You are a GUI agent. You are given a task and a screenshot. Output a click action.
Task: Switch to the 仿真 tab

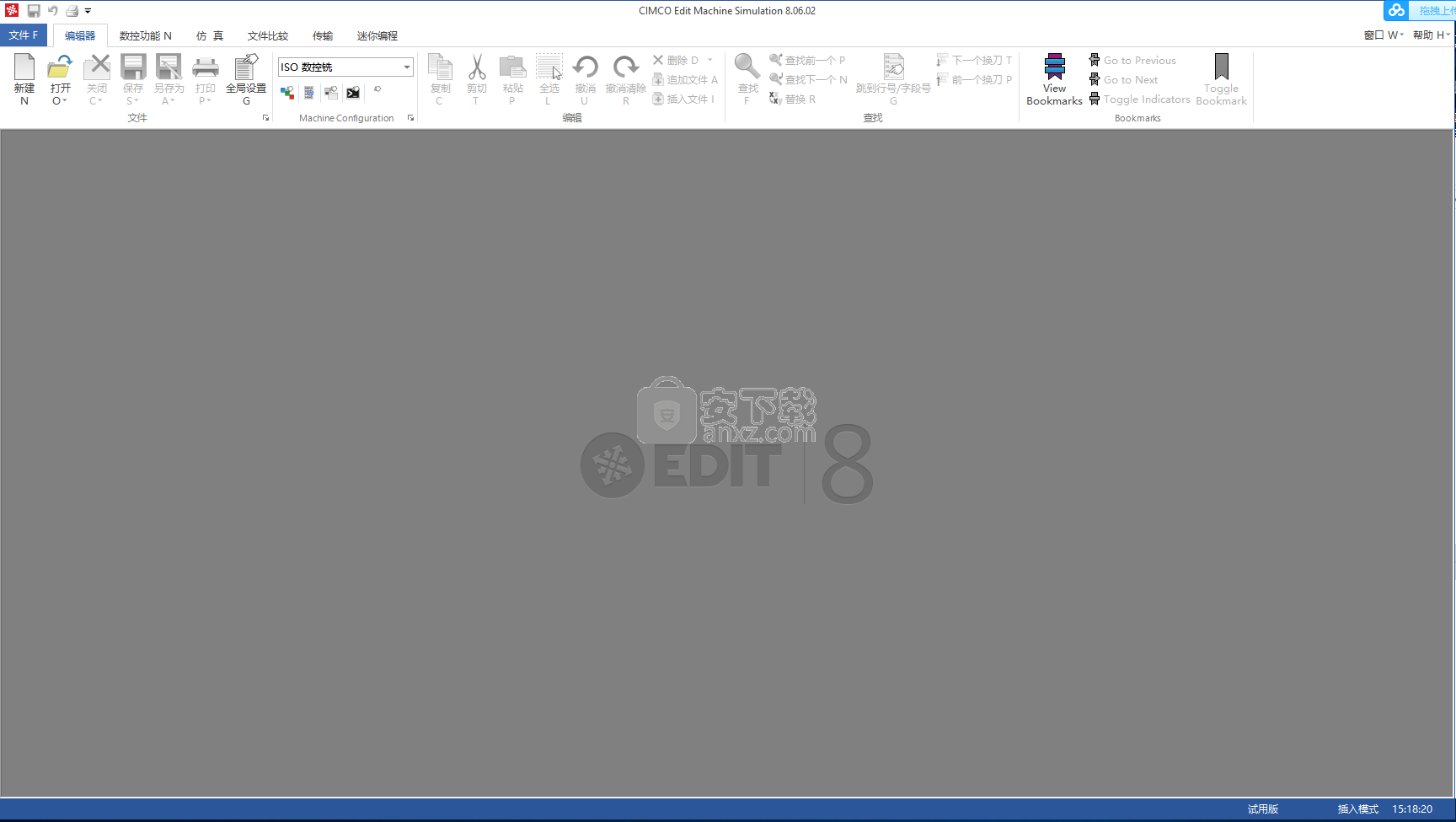point(210,35)
